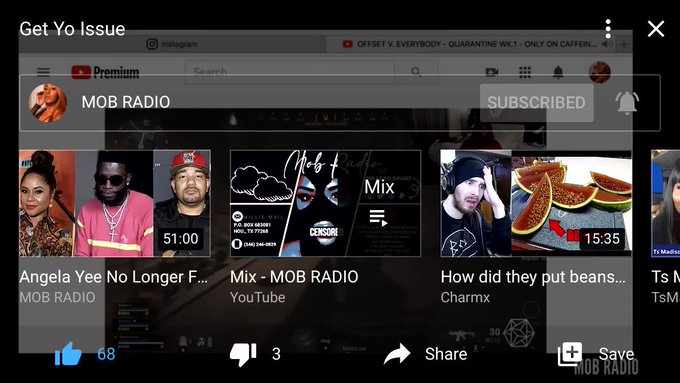
Task: Click the title 'Mix - MOB RADIO'
Action: (x=294, y=277)
